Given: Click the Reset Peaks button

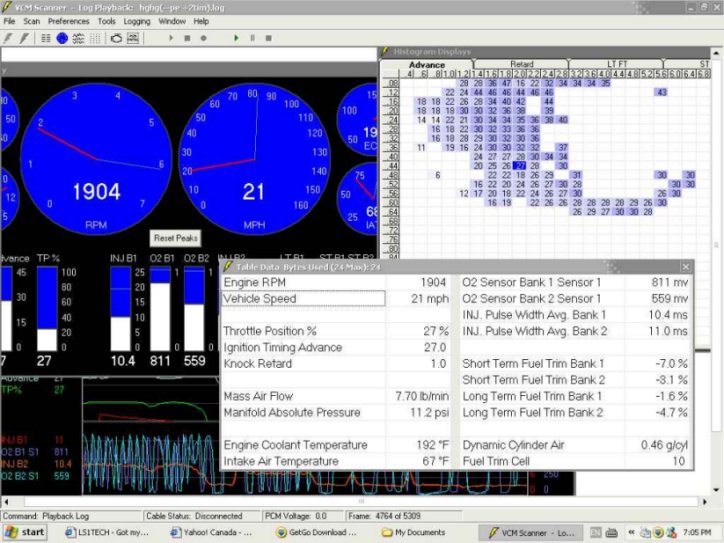Looking at the screenshot, I should pyautogui.click(x=176, y=238).
